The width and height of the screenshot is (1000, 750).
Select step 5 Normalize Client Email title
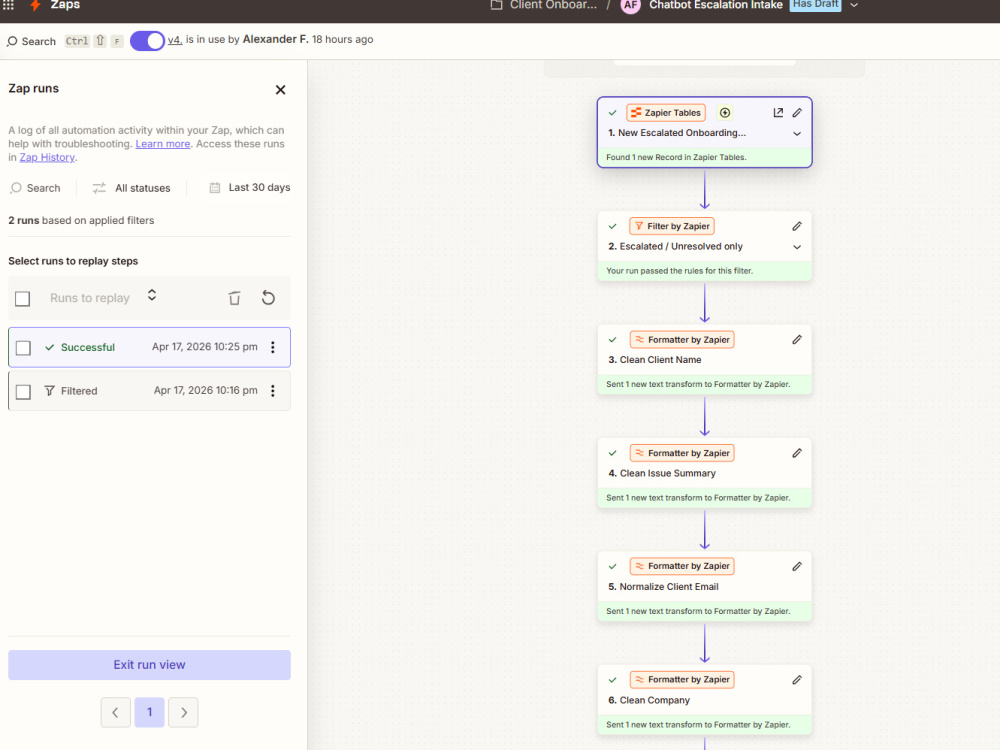[x=663, y=587]
